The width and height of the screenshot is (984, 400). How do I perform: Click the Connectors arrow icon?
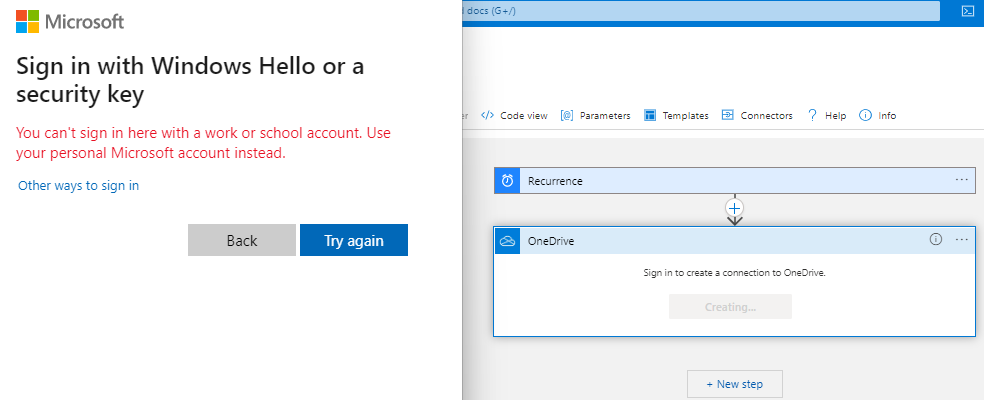(728, 116)
